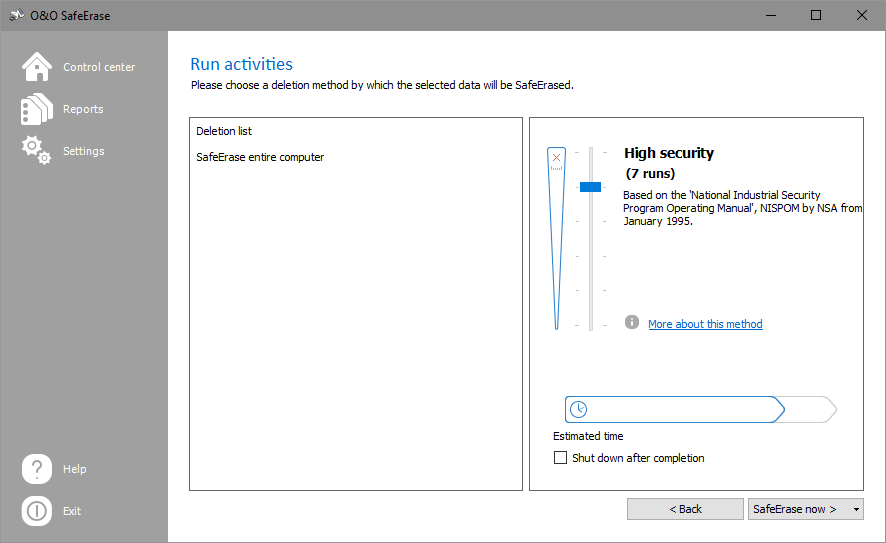Open the Help menu label

[x=75, y=469]
